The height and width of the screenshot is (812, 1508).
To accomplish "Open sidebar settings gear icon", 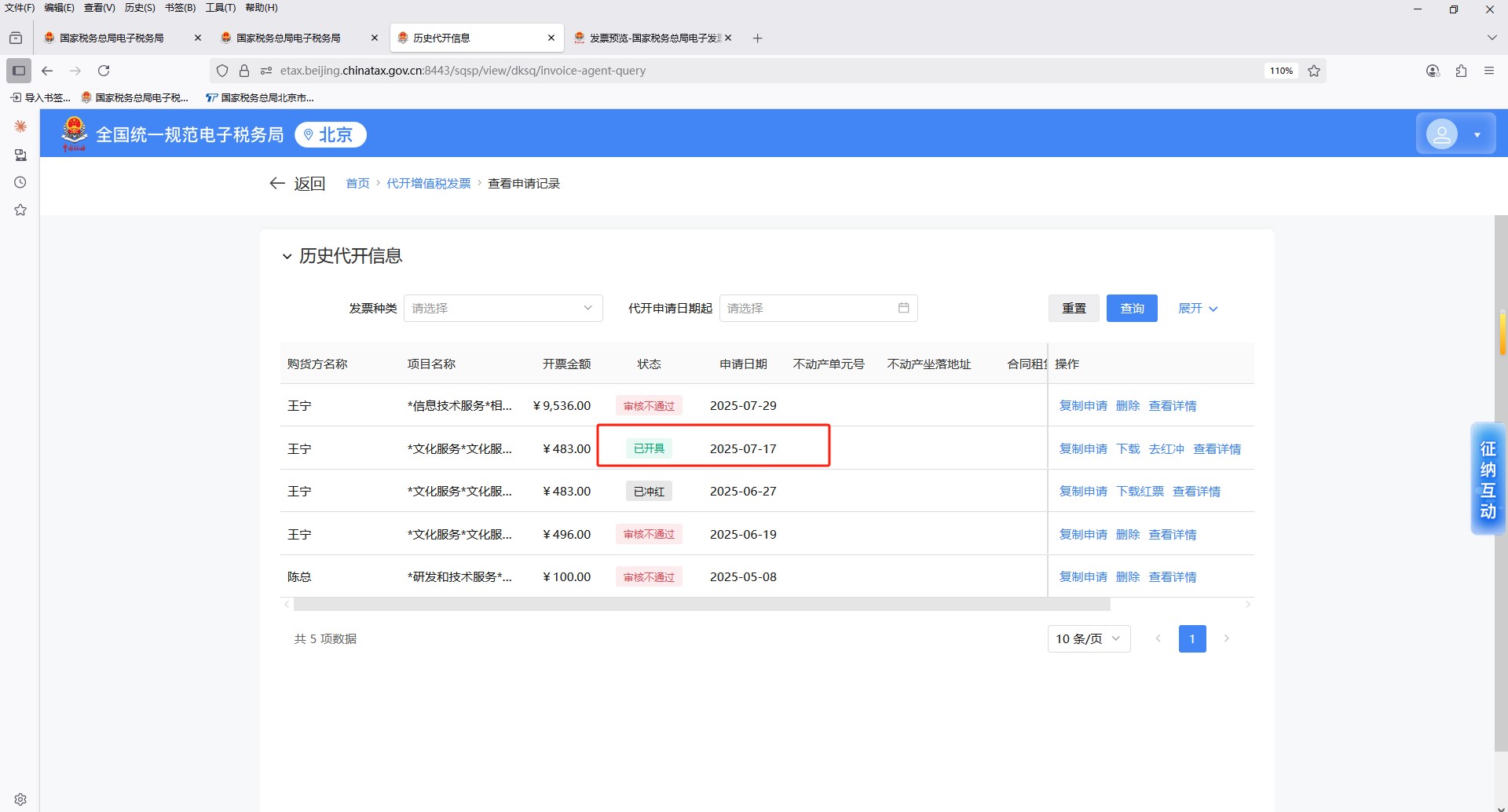I will [20, 799].
